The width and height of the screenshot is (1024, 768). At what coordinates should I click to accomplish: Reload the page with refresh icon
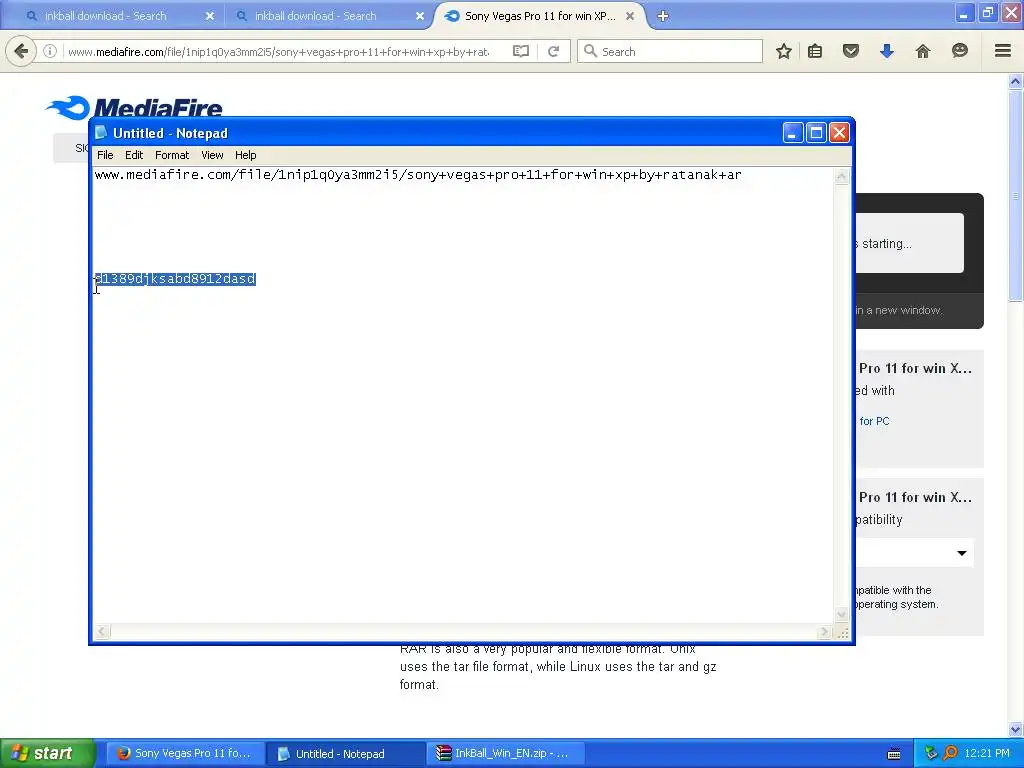pos(553,51)
